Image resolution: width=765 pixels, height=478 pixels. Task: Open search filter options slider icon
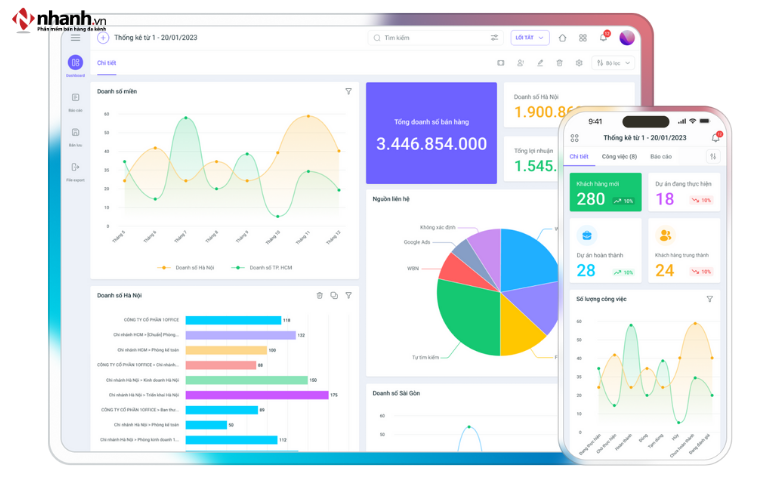pyautogui.click(x=494, y=38)
